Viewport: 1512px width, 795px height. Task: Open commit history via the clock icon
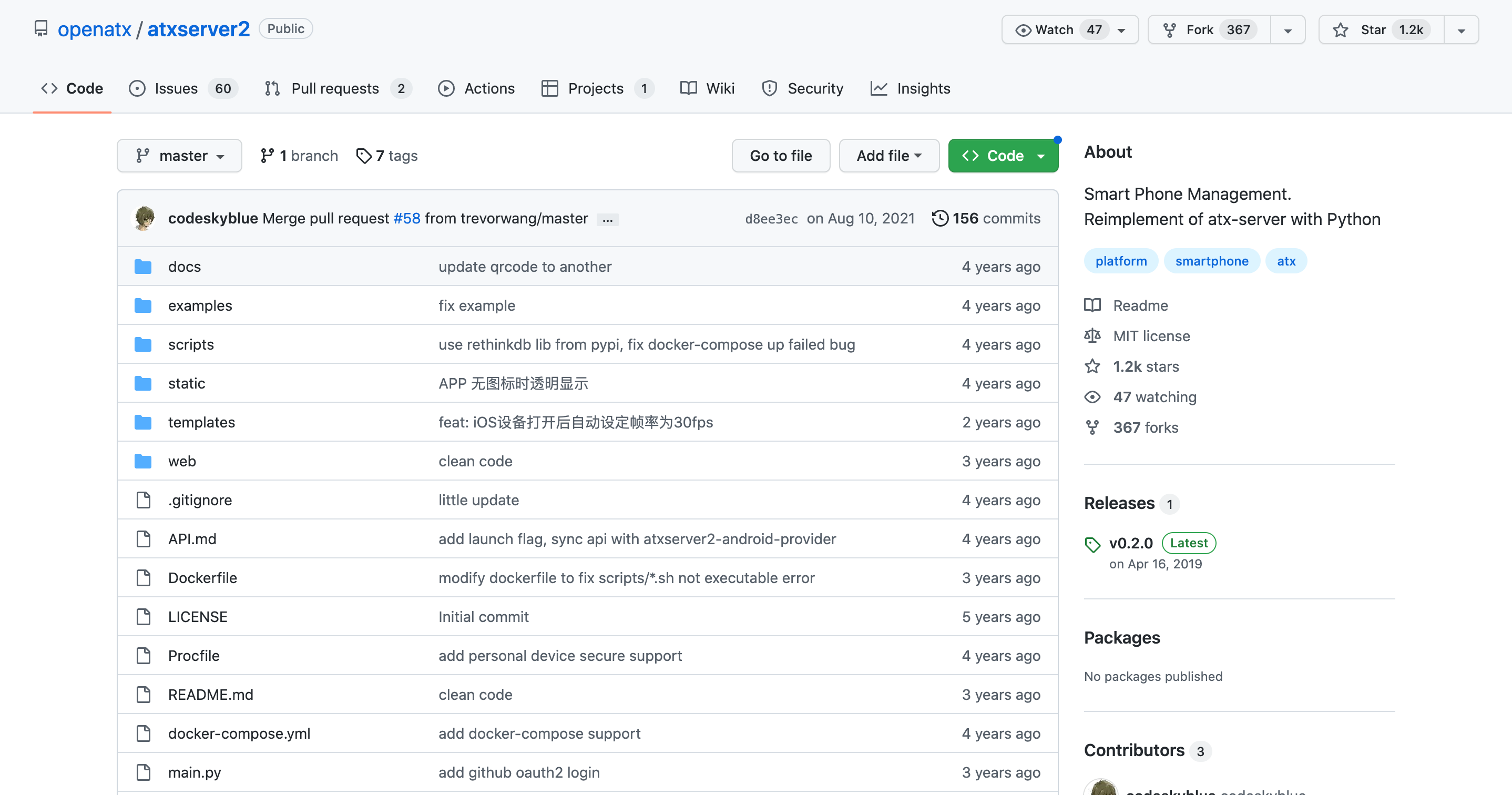coord(941,218)
